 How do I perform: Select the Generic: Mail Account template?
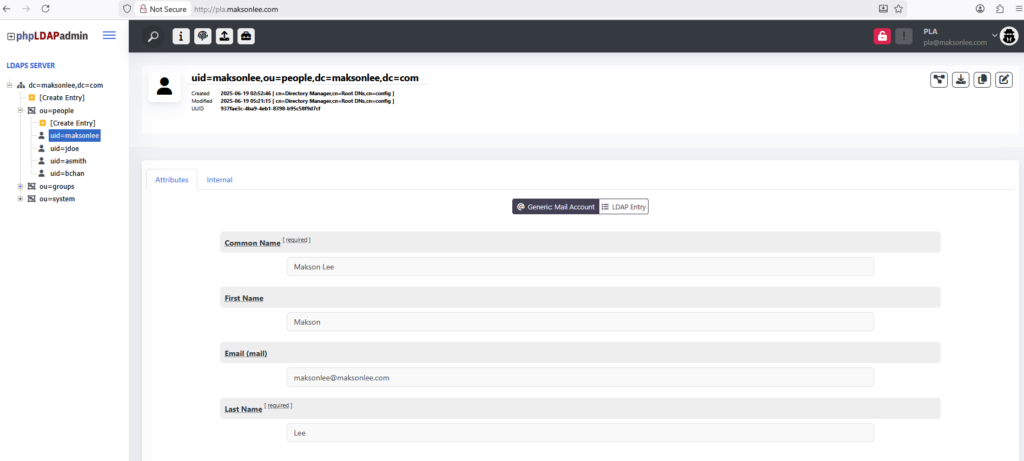point(555,206)
